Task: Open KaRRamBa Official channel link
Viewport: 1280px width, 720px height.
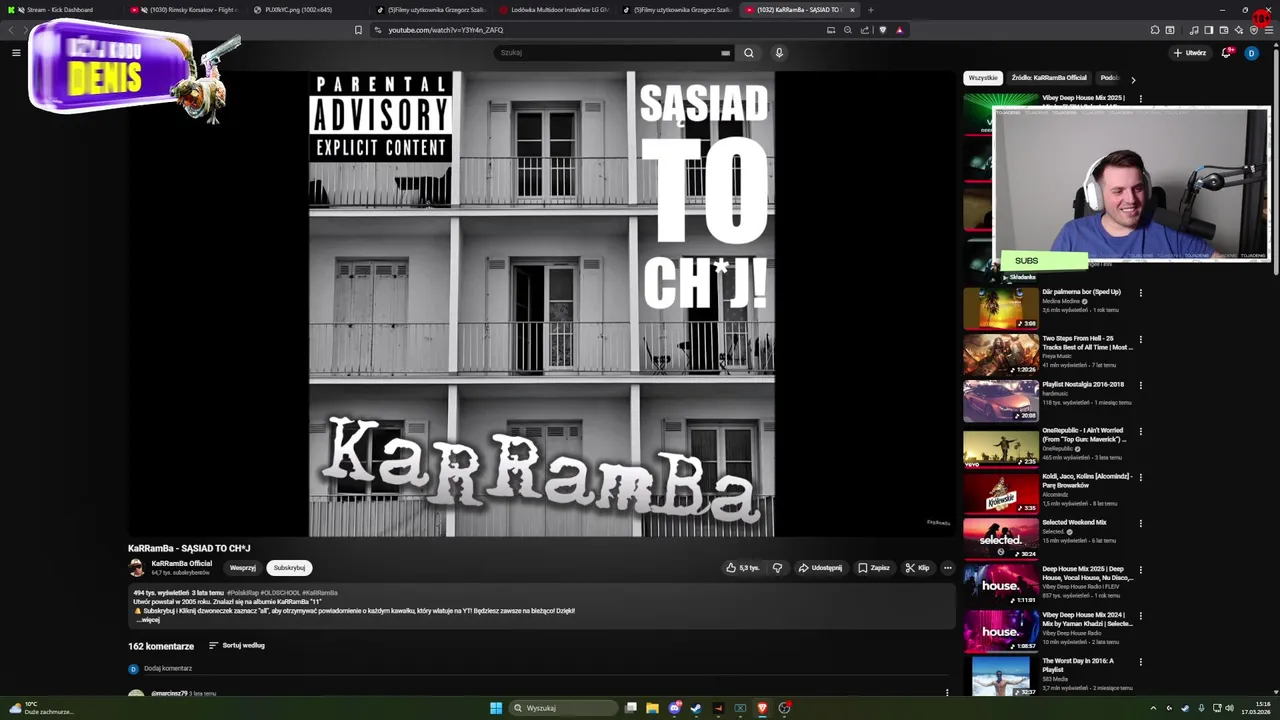Action: click(181, 564)
